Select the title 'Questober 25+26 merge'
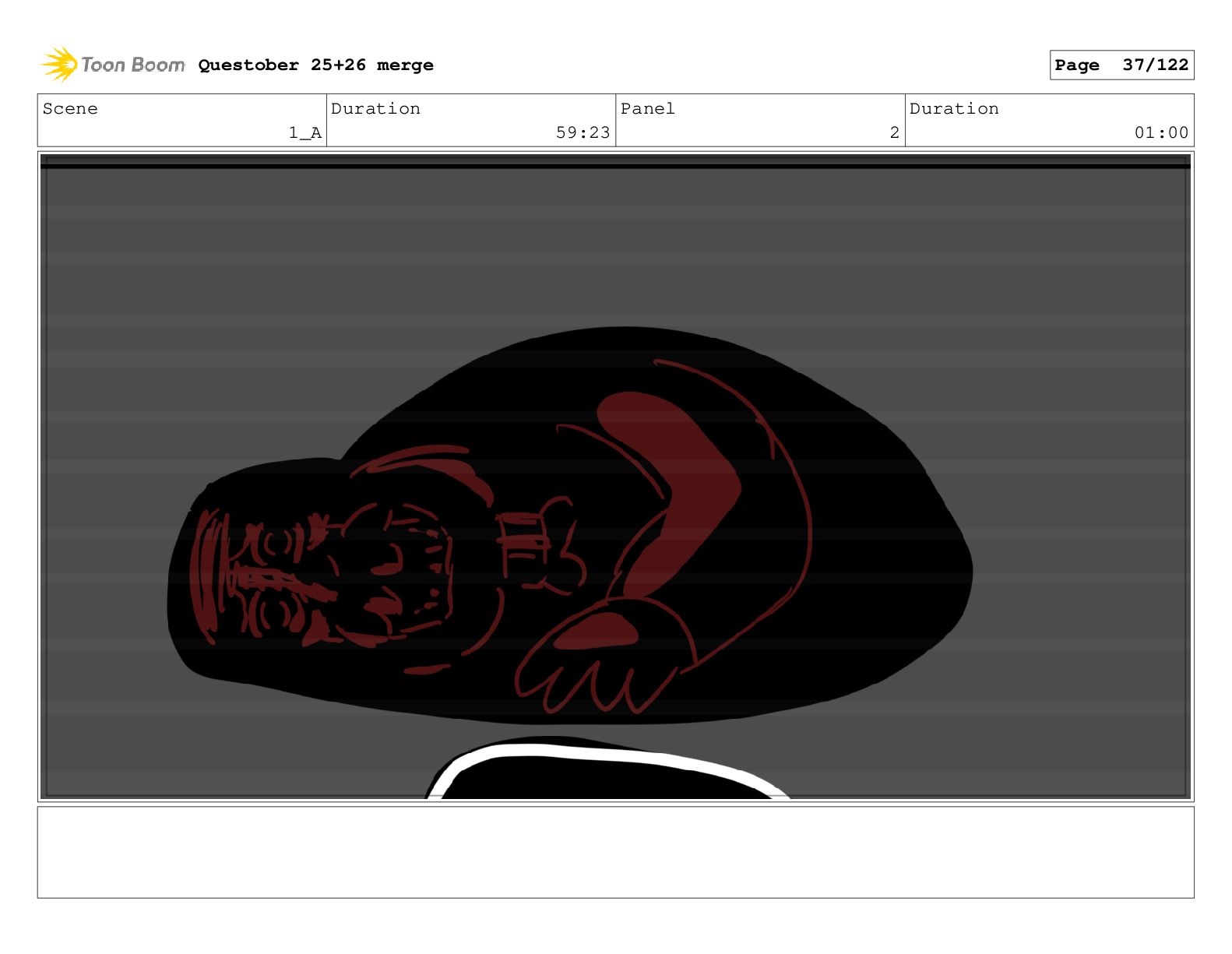The width and height of the screenshot is (1232, 954). [x=315, y=65]
